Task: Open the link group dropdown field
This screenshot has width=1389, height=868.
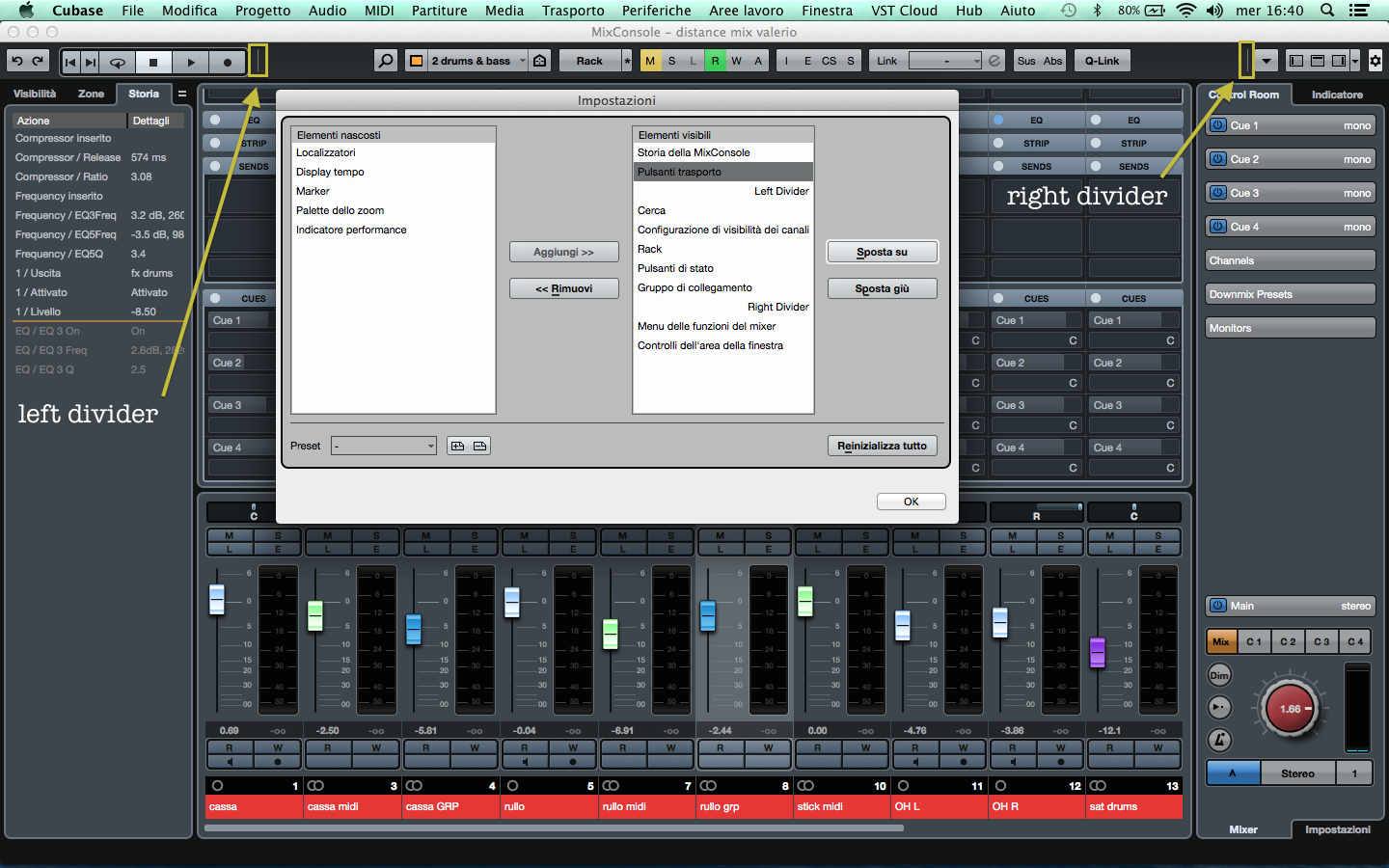Action: point(945,61)
